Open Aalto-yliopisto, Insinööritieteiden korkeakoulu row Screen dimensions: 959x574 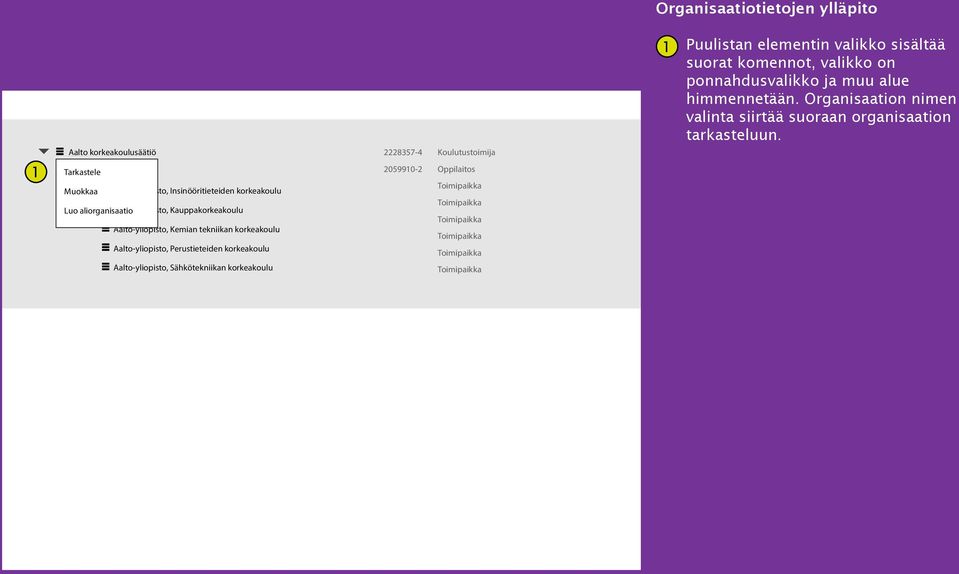click(220, 191)
